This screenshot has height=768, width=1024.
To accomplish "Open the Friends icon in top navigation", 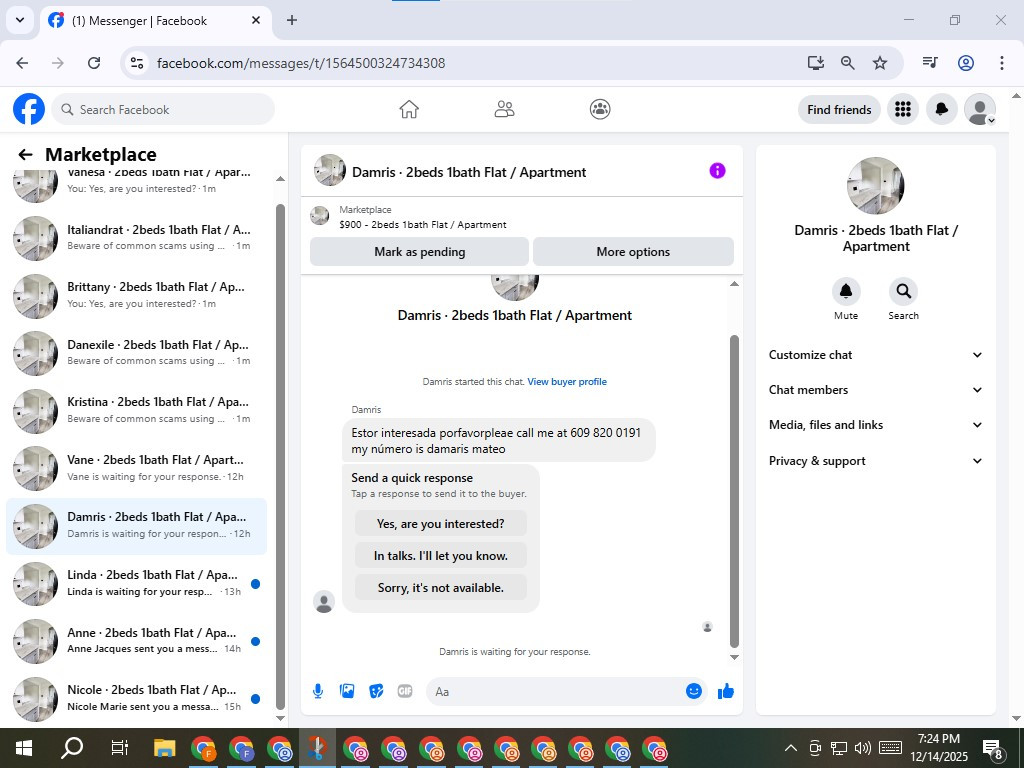I will [504, 109].
